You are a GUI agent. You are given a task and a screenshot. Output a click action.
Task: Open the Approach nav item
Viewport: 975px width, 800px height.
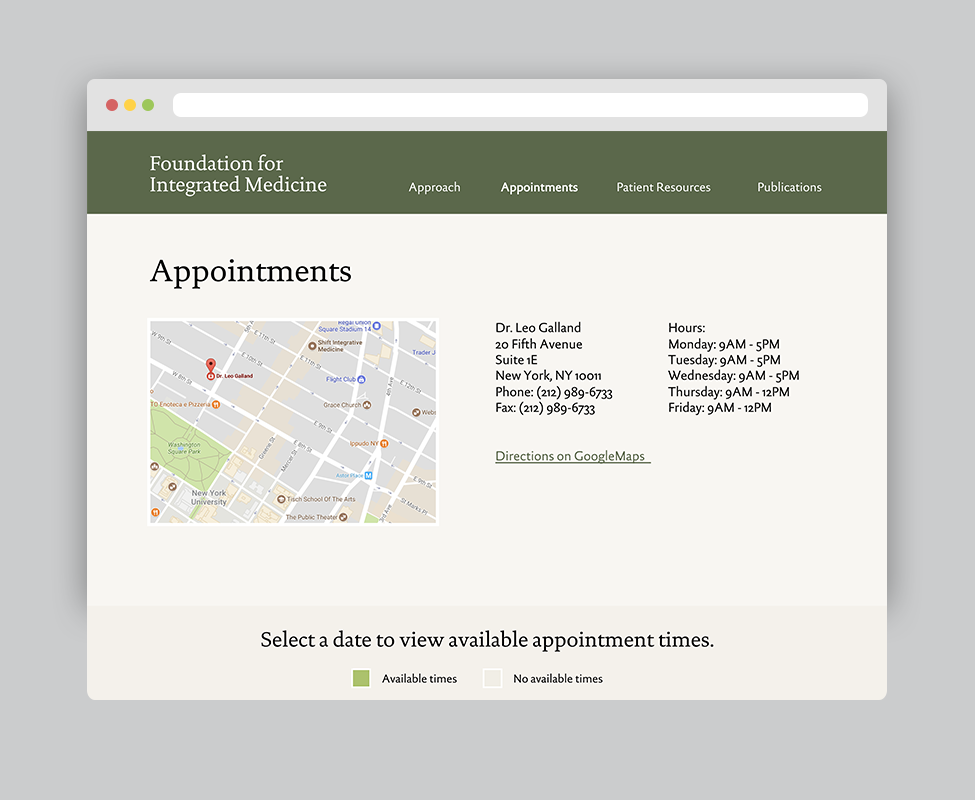(434, 187)
